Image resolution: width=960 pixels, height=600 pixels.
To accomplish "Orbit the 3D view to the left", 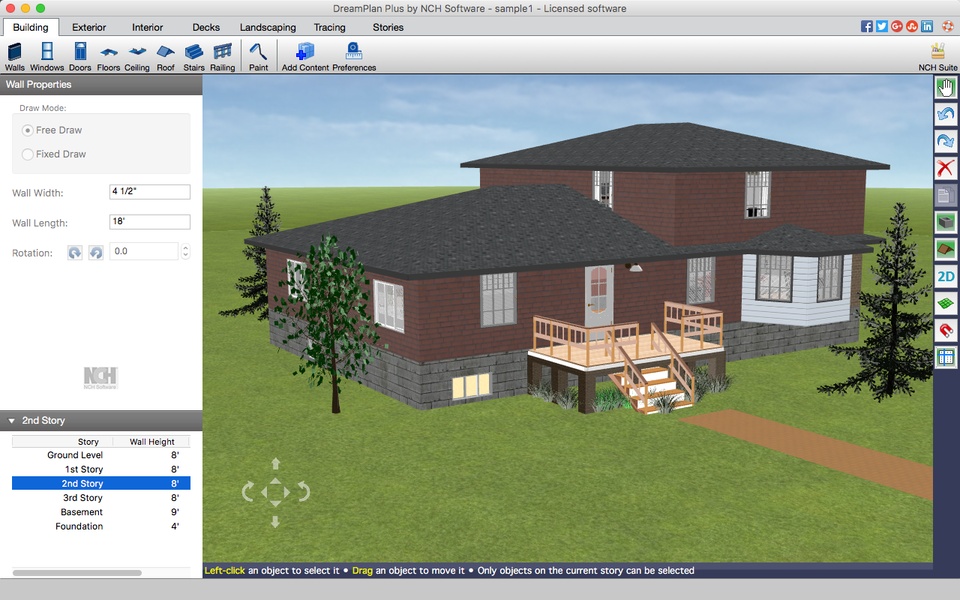I will tap(248, 492).
